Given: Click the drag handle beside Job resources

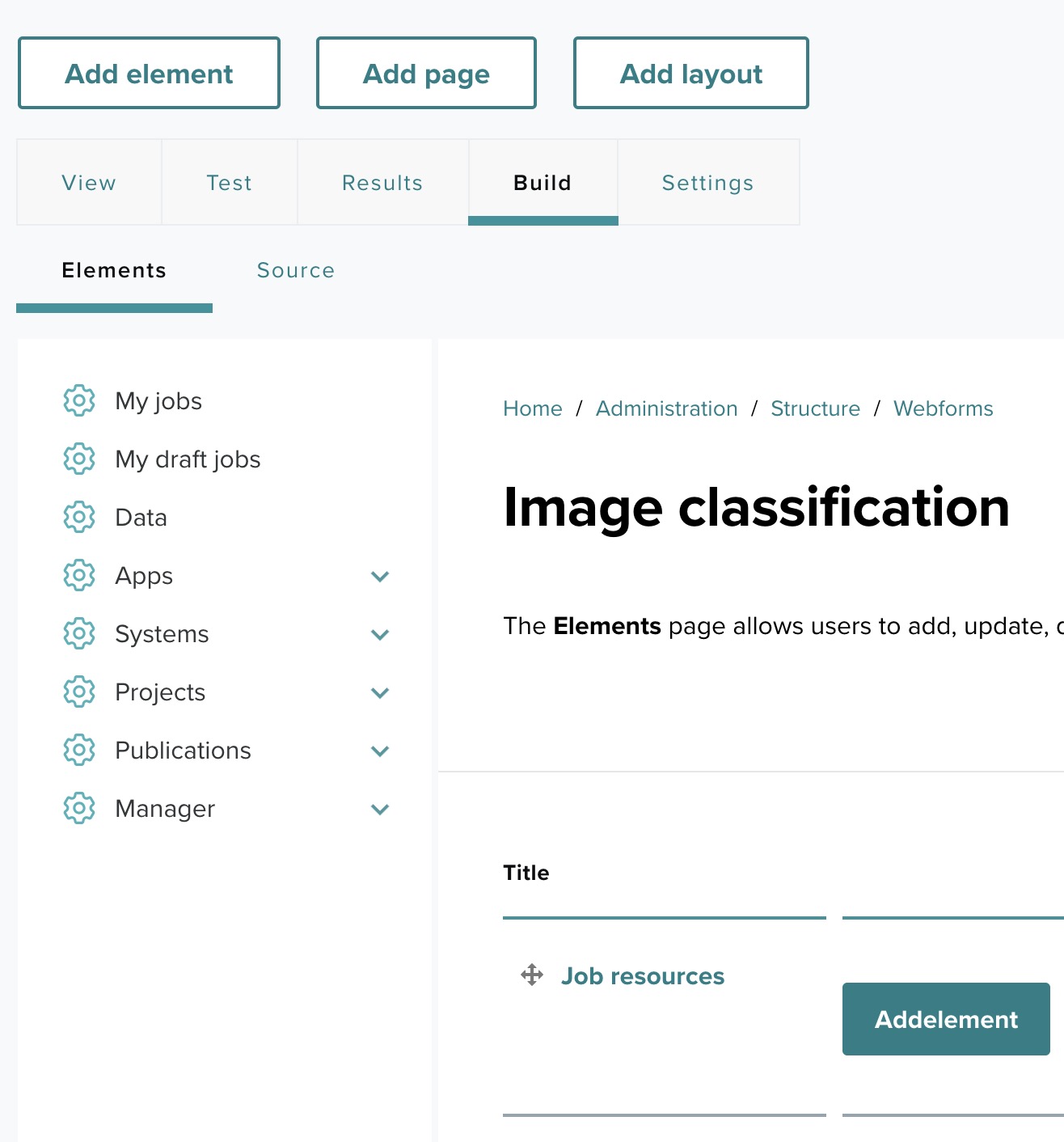Looking at the screenshot, I should coord(532,975).
